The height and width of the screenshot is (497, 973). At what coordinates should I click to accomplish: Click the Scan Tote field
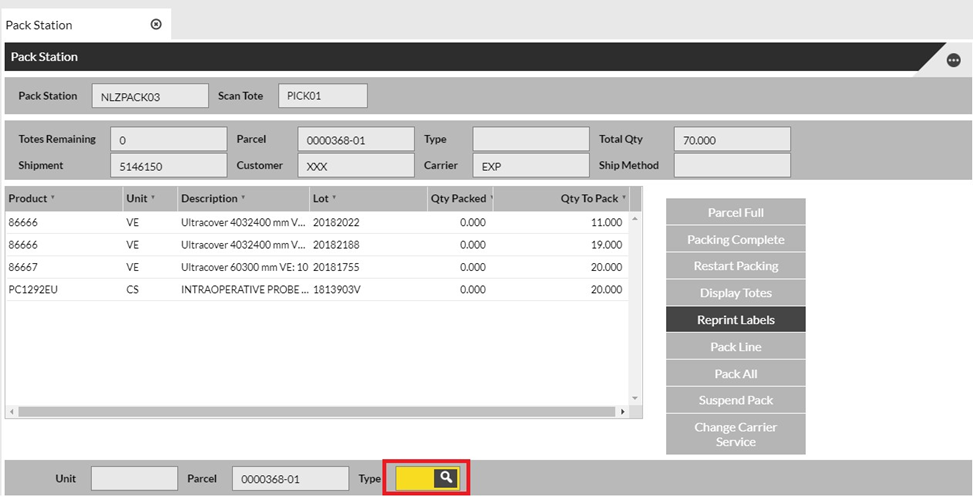click(322, 96)
